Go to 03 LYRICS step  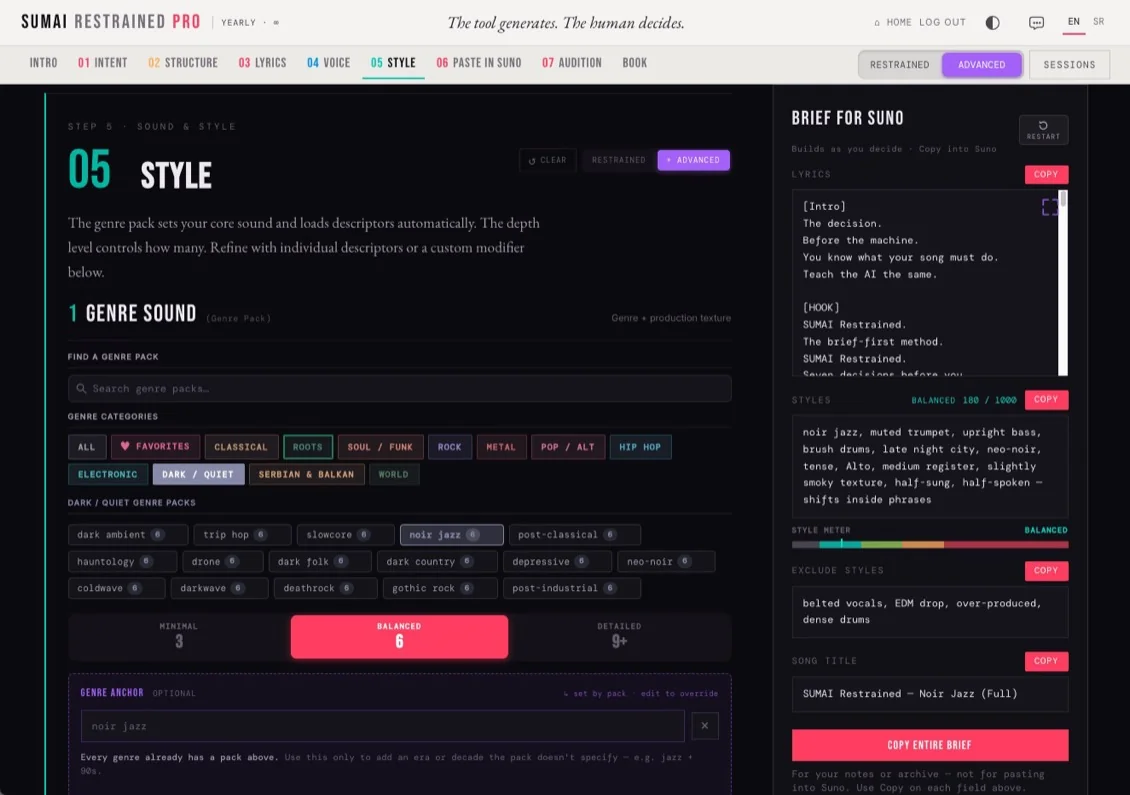click(x=262, y=63)
